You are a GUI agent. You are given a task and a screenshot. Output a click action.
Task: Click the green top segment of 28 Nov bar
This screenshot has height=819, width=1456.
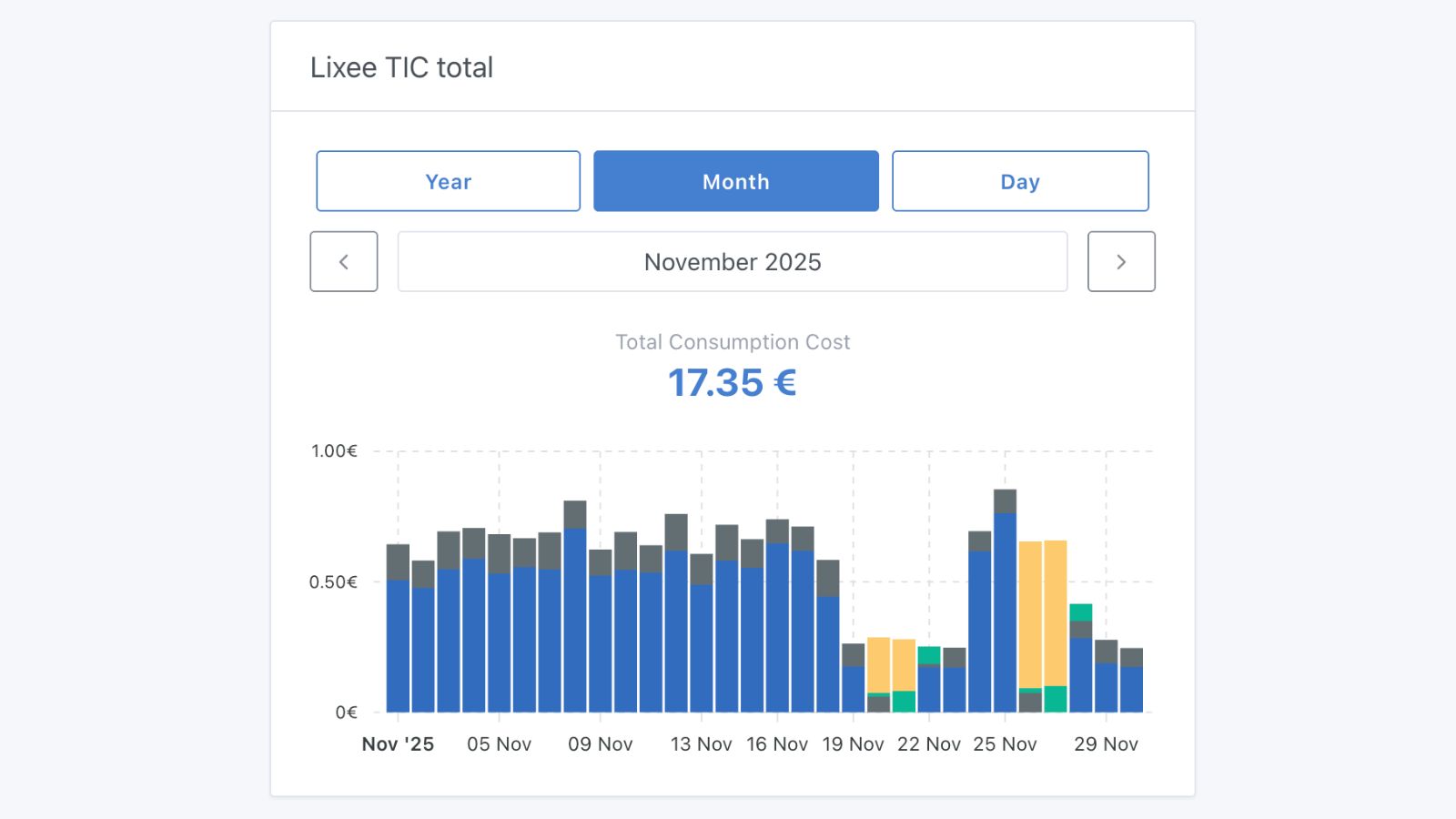tap(1080, 612)
